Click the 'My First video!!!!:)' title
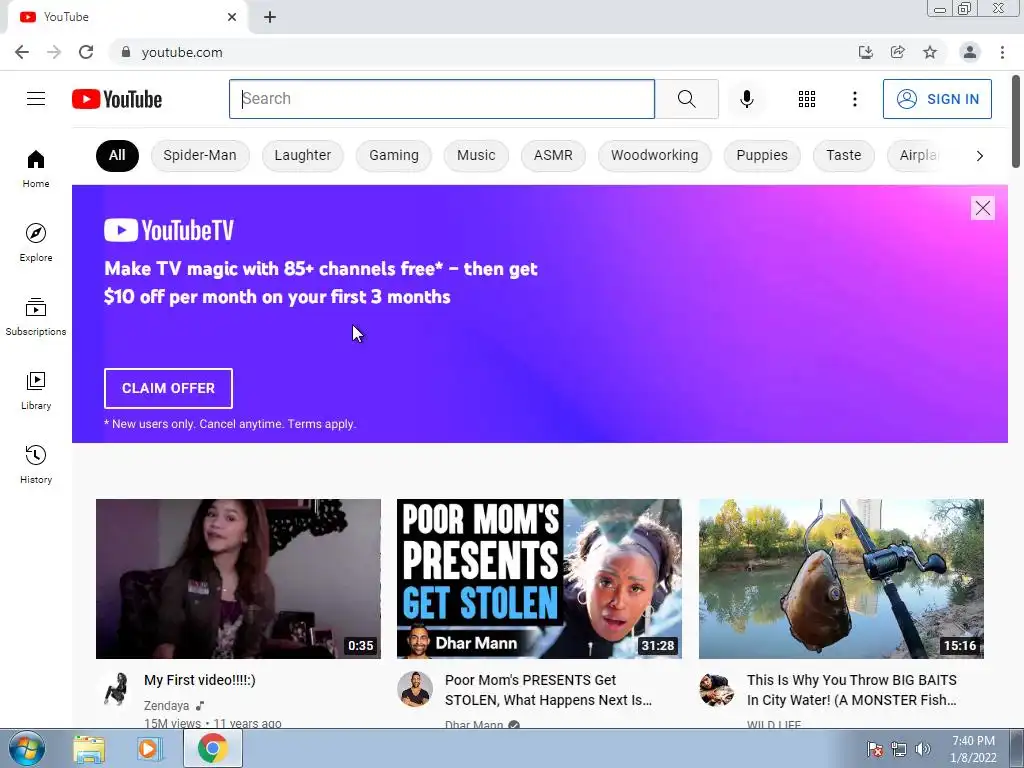The image size is (1024, 768). tap(200, 680)
